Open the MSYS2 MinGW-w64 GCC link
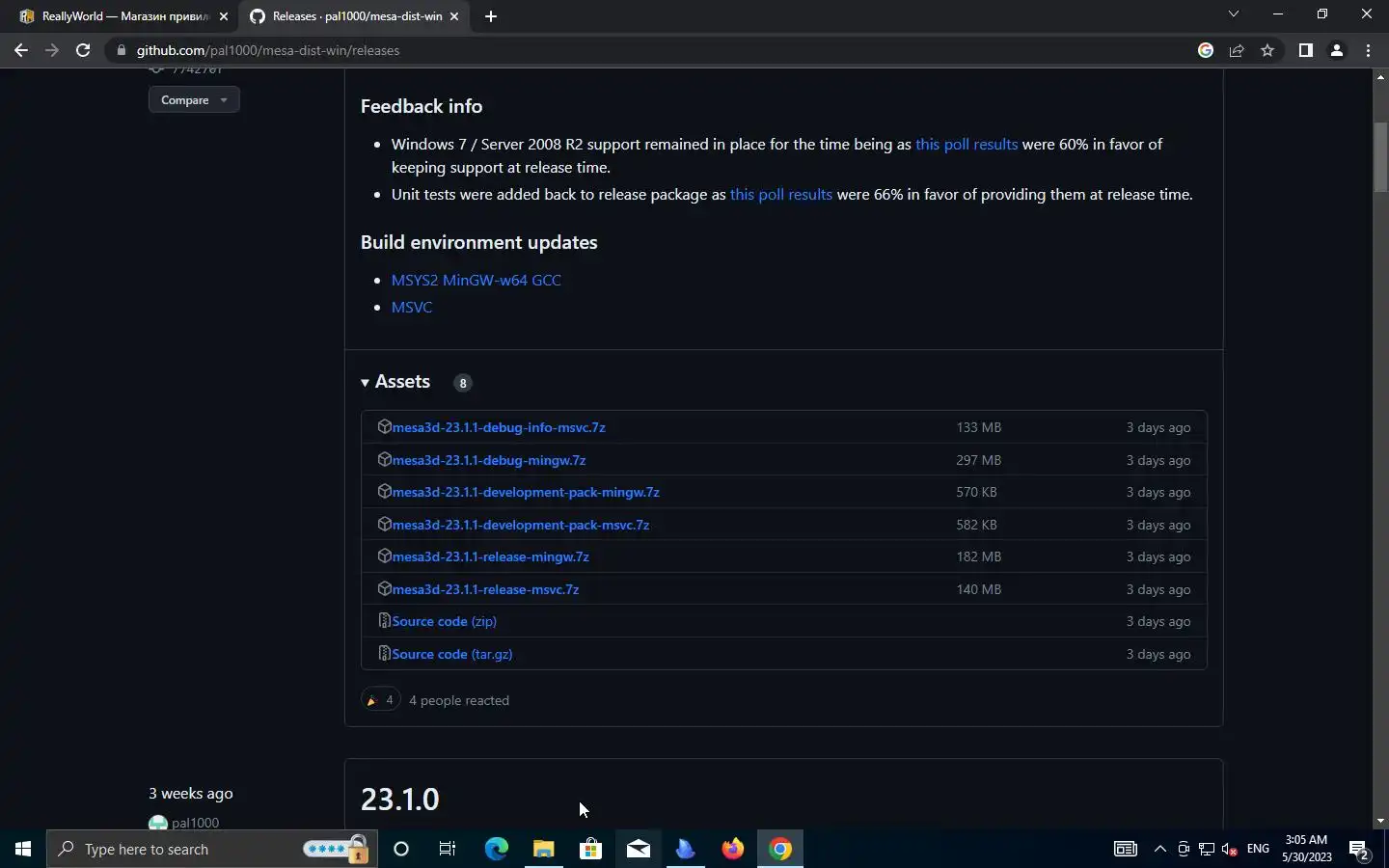 pos(477,280)
